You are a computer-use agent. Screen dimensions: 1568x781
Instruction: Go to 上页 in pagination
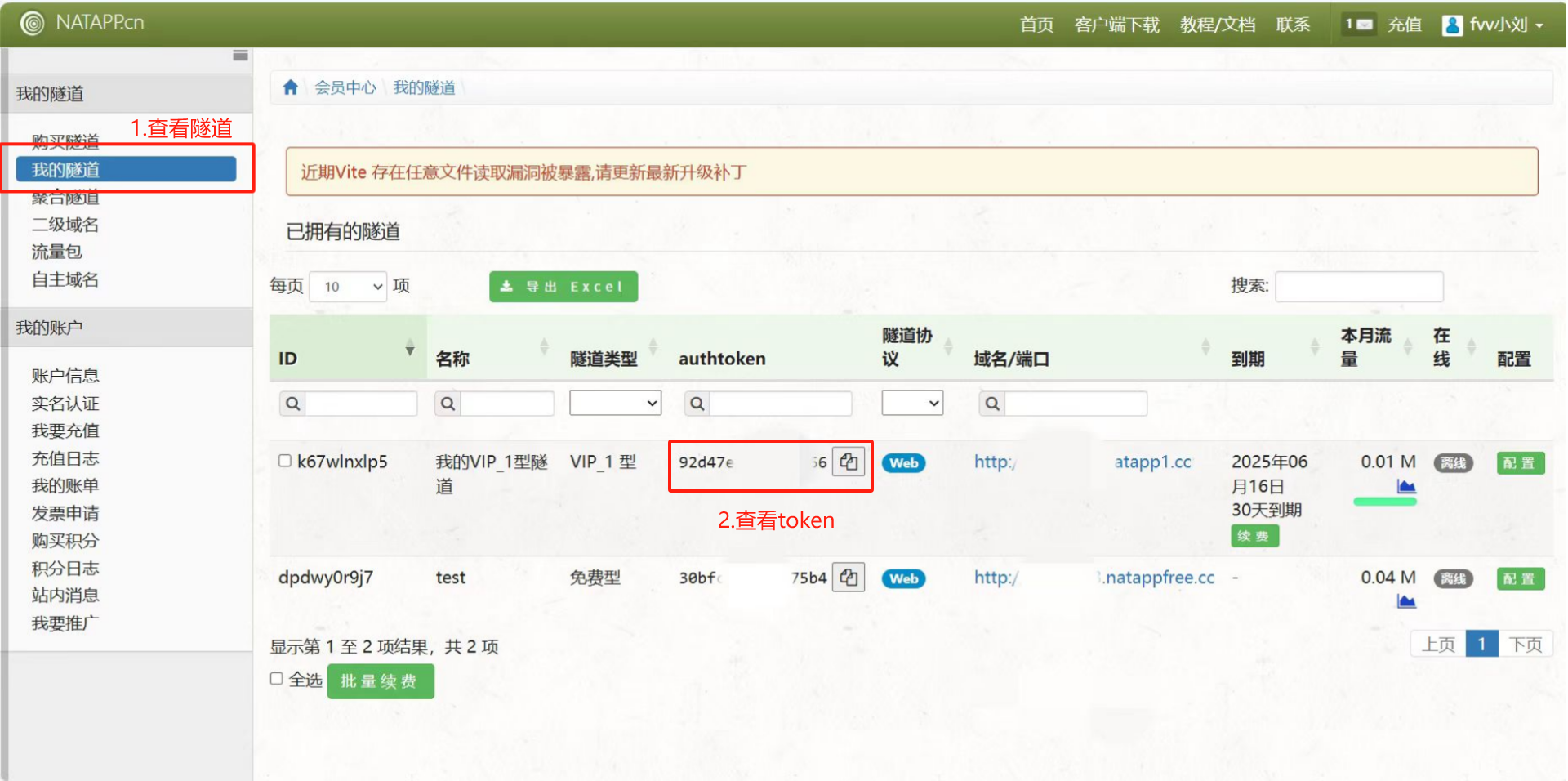[x=1438, y=645]
